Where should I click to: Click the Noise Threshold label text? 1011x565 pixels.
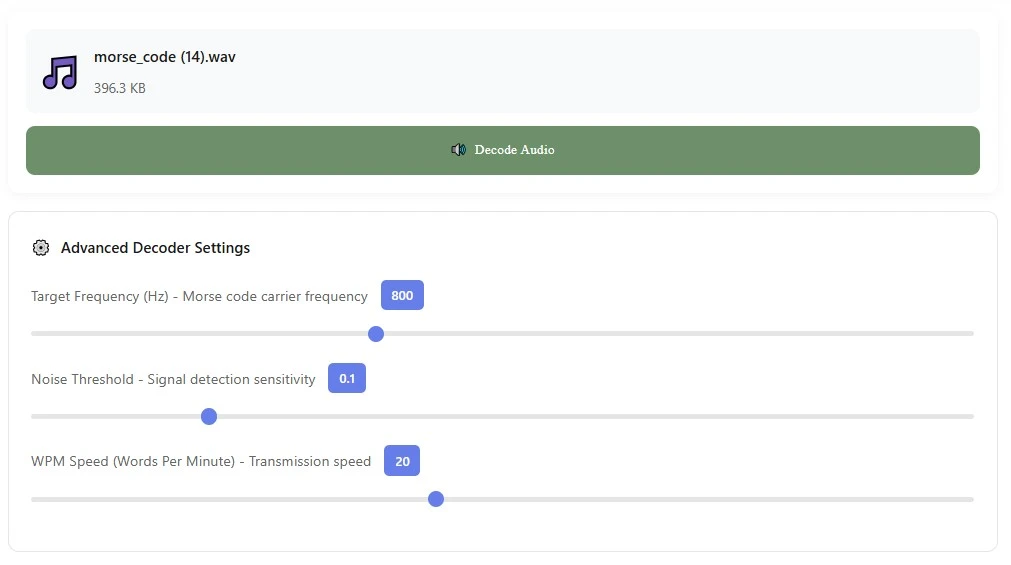pyautogui.click(x=173, y=379)
